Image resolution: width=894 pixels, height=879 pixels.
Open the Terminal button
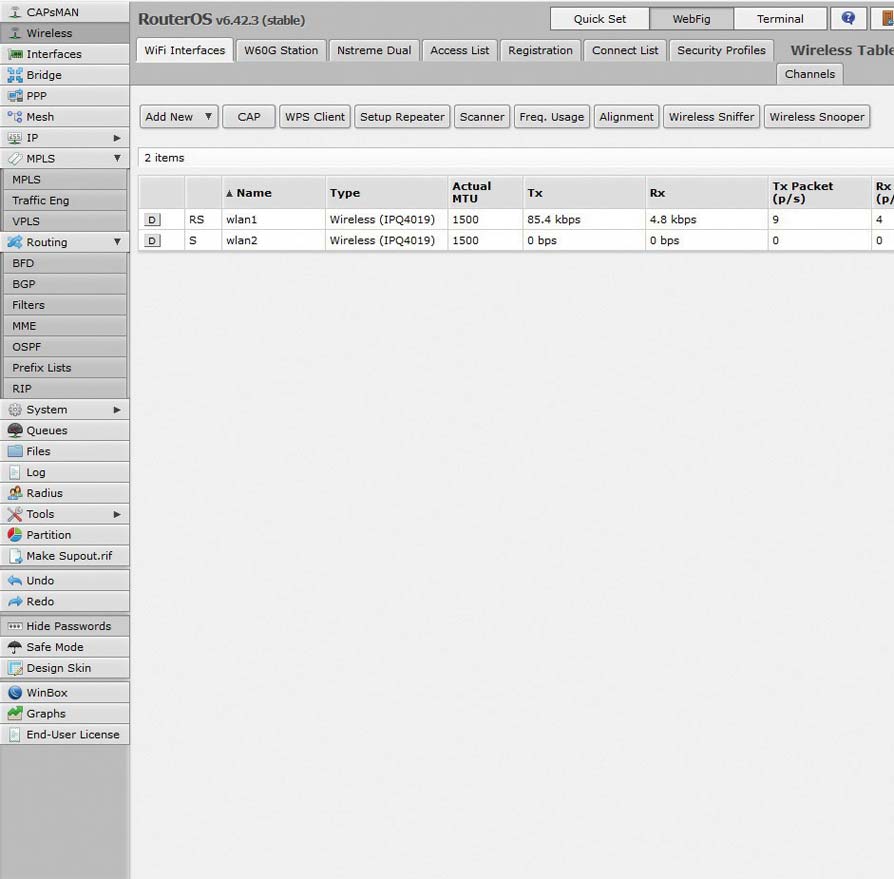pos(780,19)
